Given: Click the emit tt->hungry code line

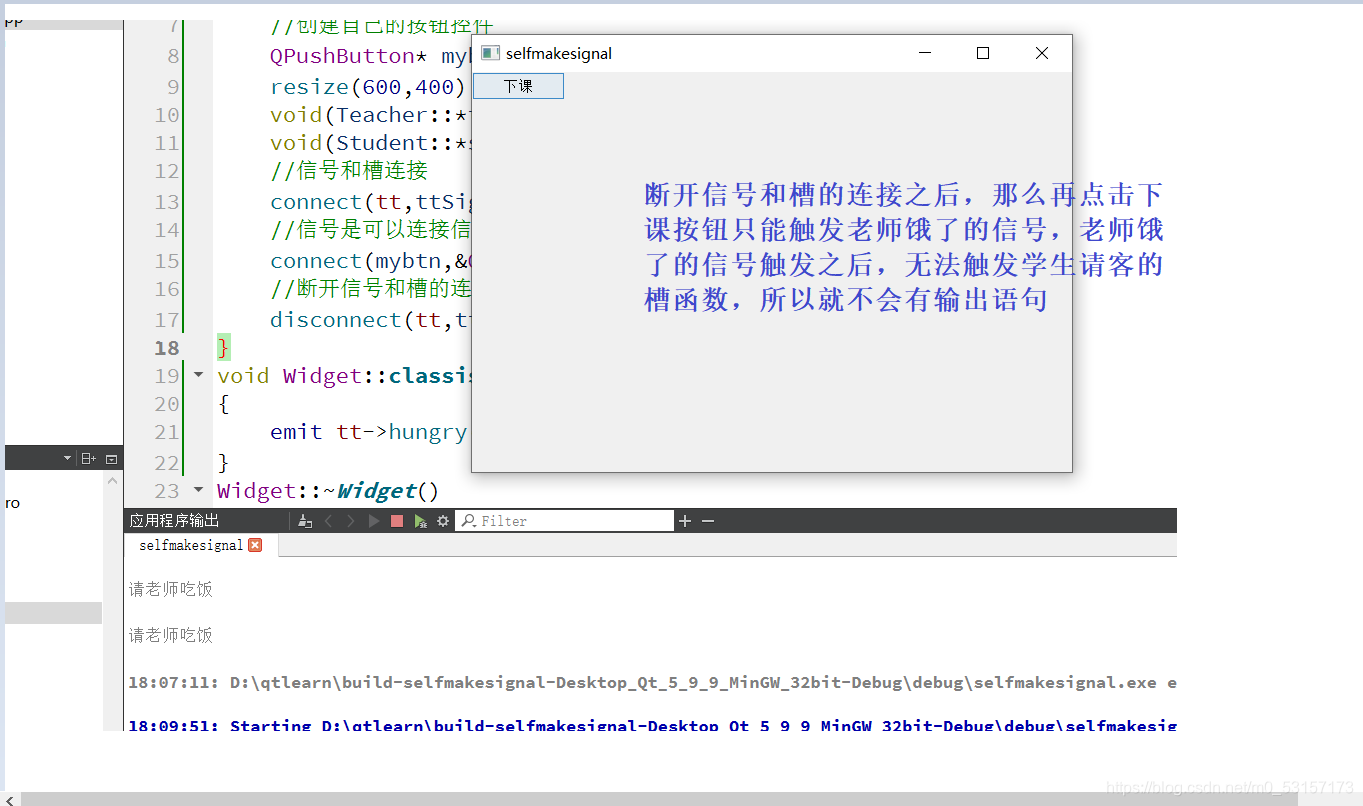Looking at the screenshot, I should pyautogui.click(x=369, y=432).
